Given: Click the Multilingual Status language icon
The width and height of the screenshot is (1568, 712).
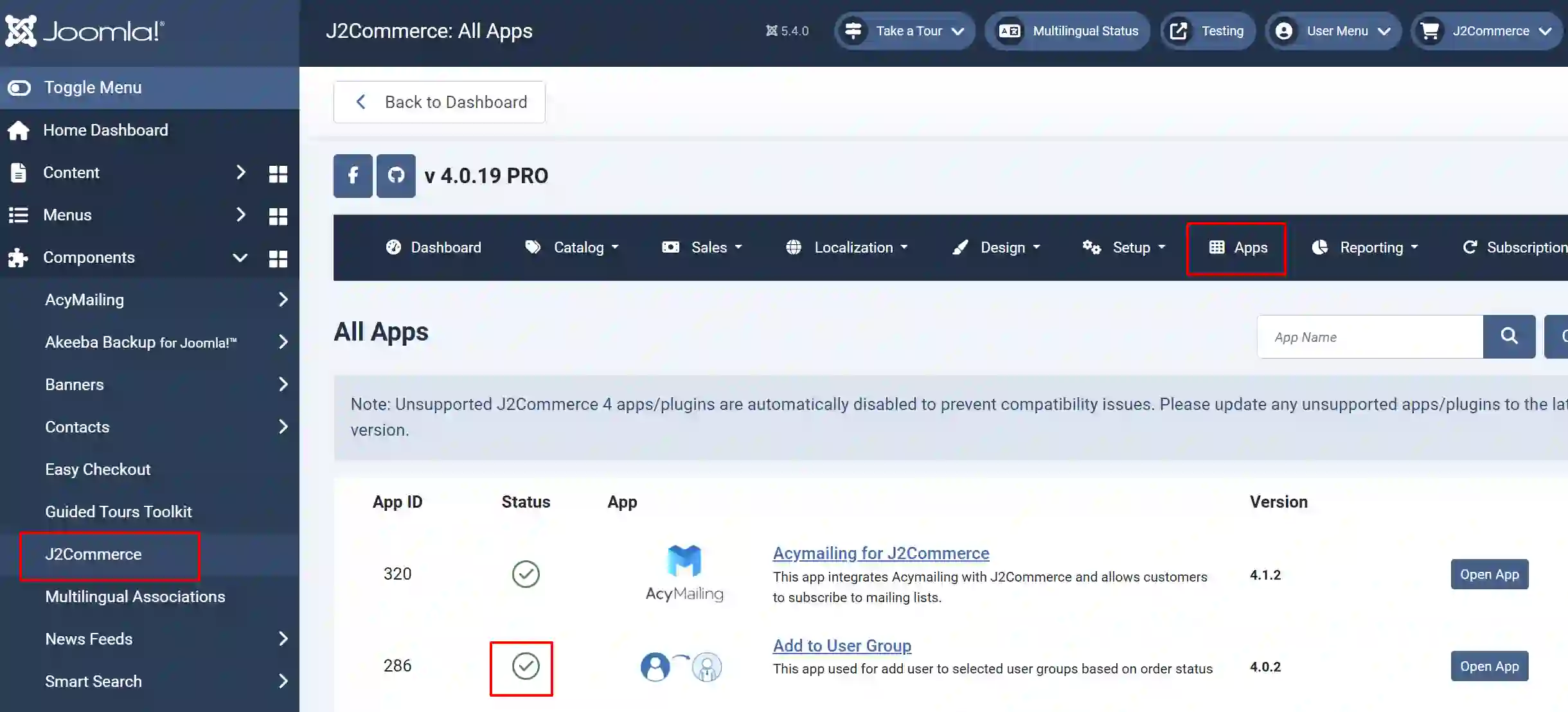Looking at the screenshot, I should click(x=1010, y=31).
